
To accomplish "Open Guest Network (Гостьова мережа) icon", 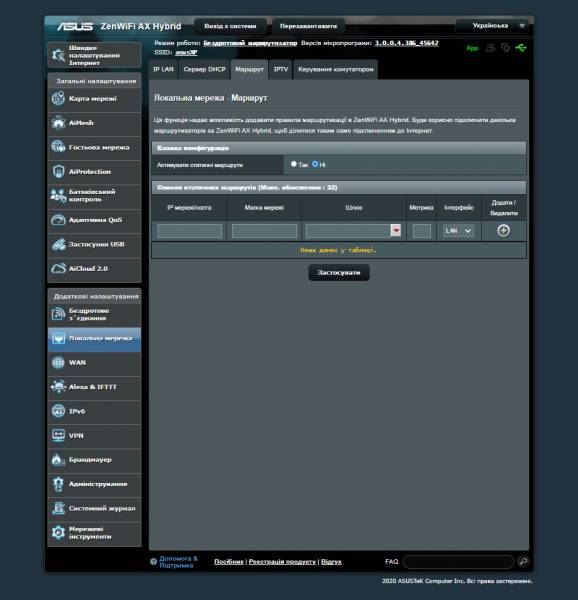I will (x=59, y=147).
